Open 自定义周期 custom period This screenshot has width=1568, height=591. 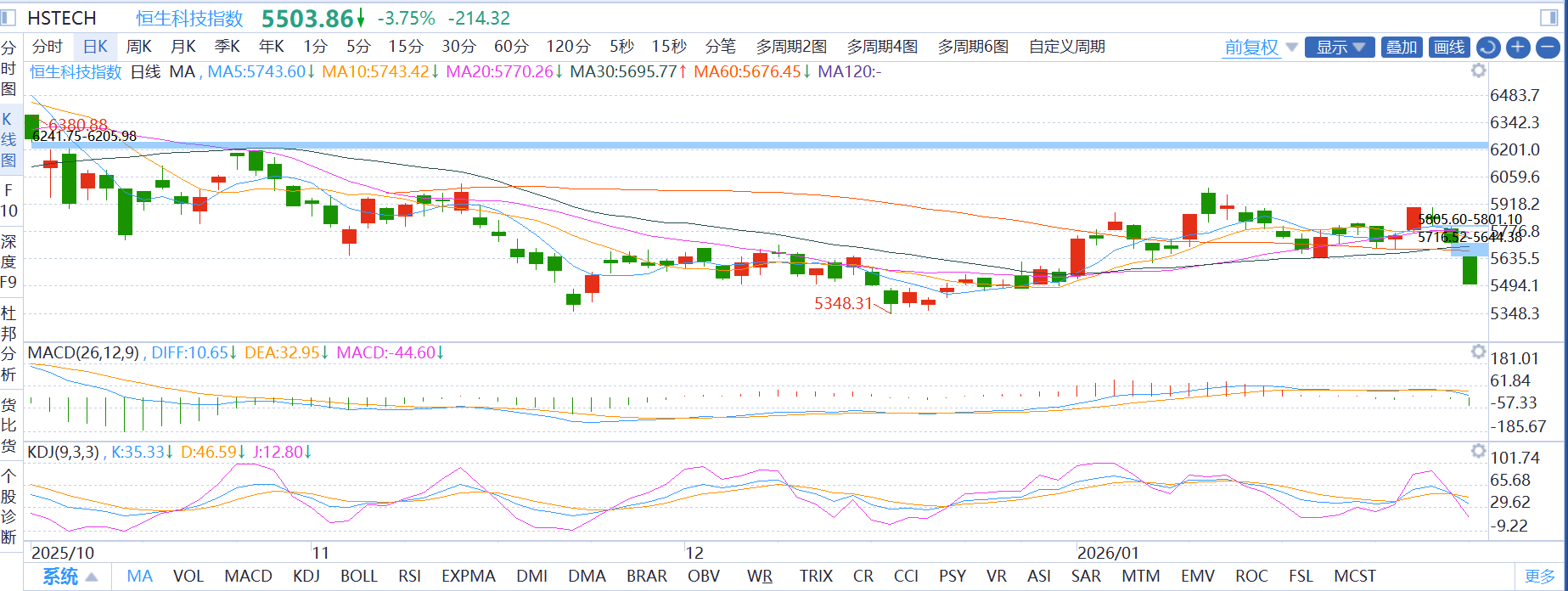[x=1067, y=47]
